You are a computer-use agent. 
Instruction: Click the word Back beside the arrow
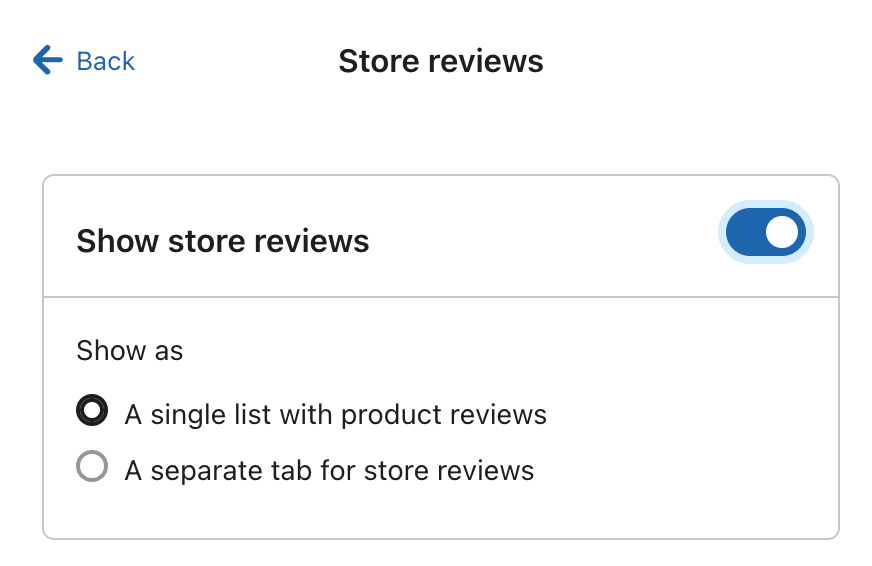pos(105,61)
